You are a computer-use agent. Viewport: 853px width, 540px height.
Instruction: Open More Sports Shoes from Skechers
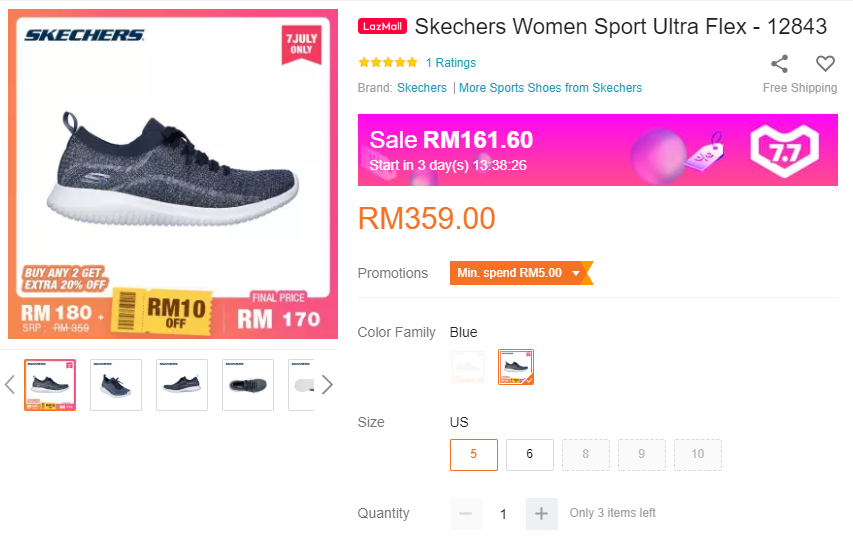pos(550,88)
